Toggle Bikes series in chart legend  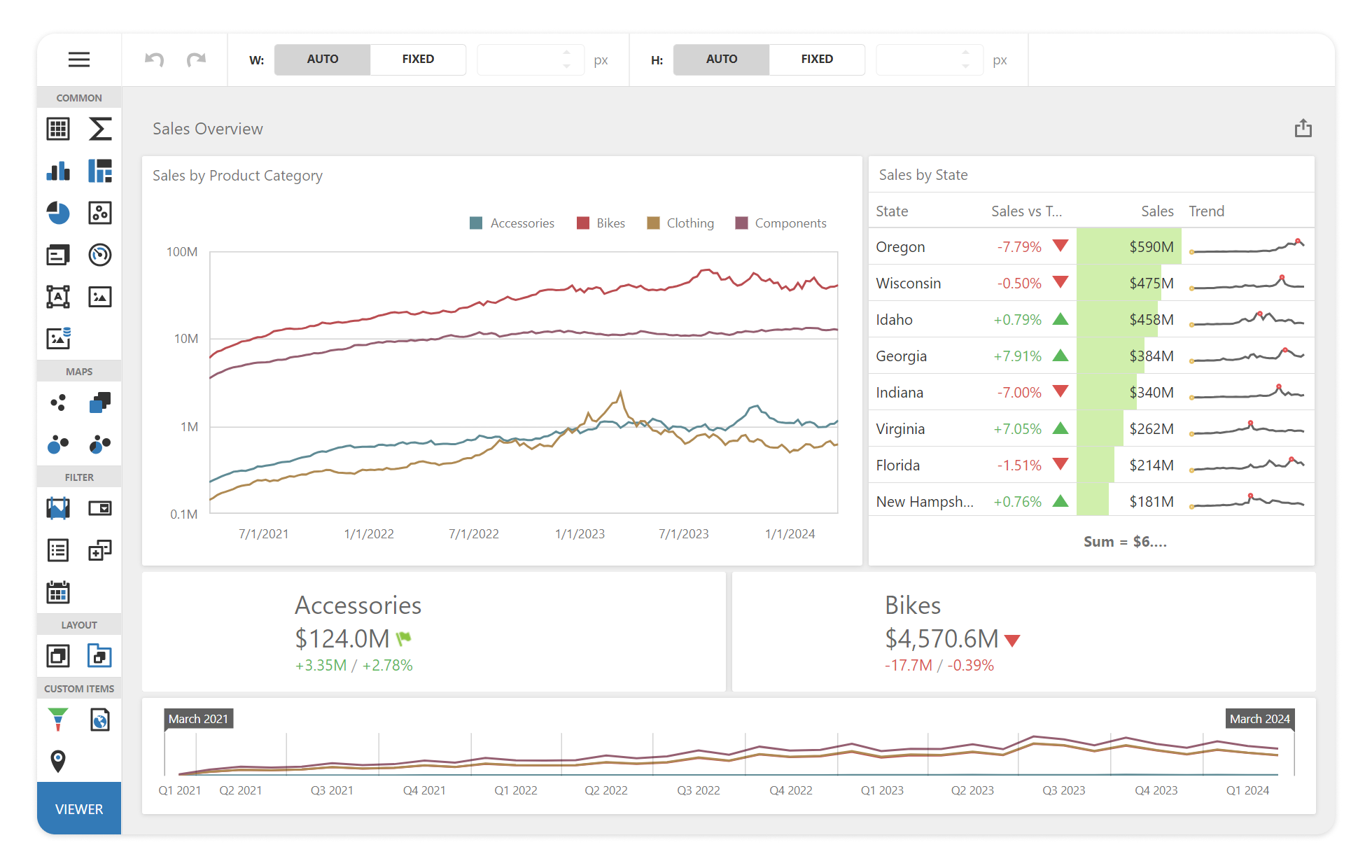[601, 223]
